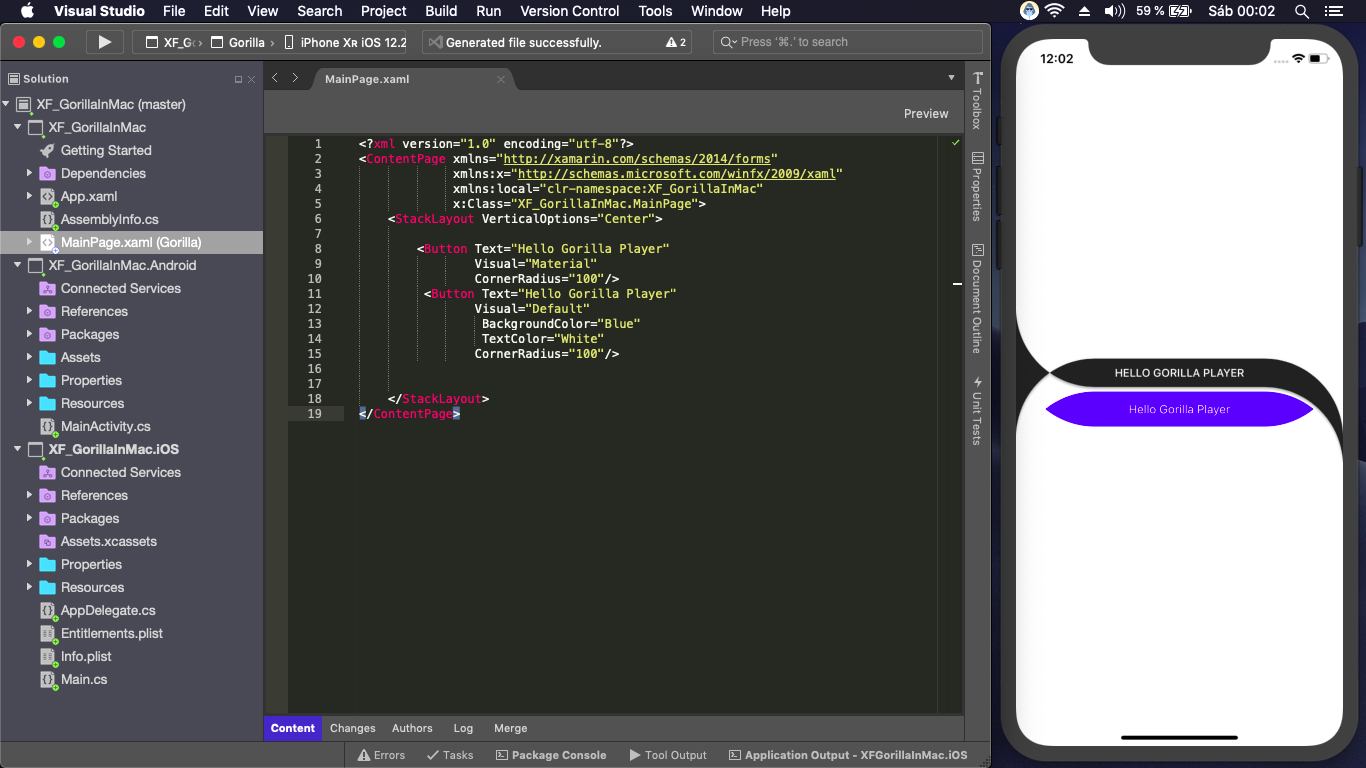The height and width of the screenshot is (768, 1366).
Task: Navigate back with the left arrow beside tabs
Action: pos(276,78)
